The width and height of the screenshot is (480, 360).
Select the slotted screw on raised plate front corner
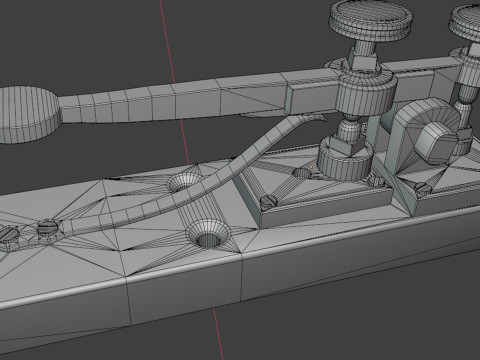coord(268,201)
